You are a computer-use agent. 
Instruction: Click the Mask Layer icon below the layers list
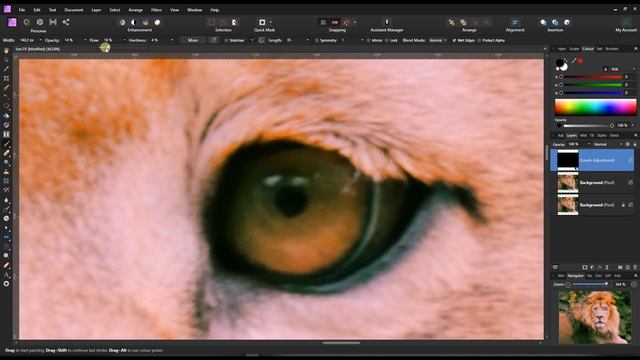tap(584, 267)
